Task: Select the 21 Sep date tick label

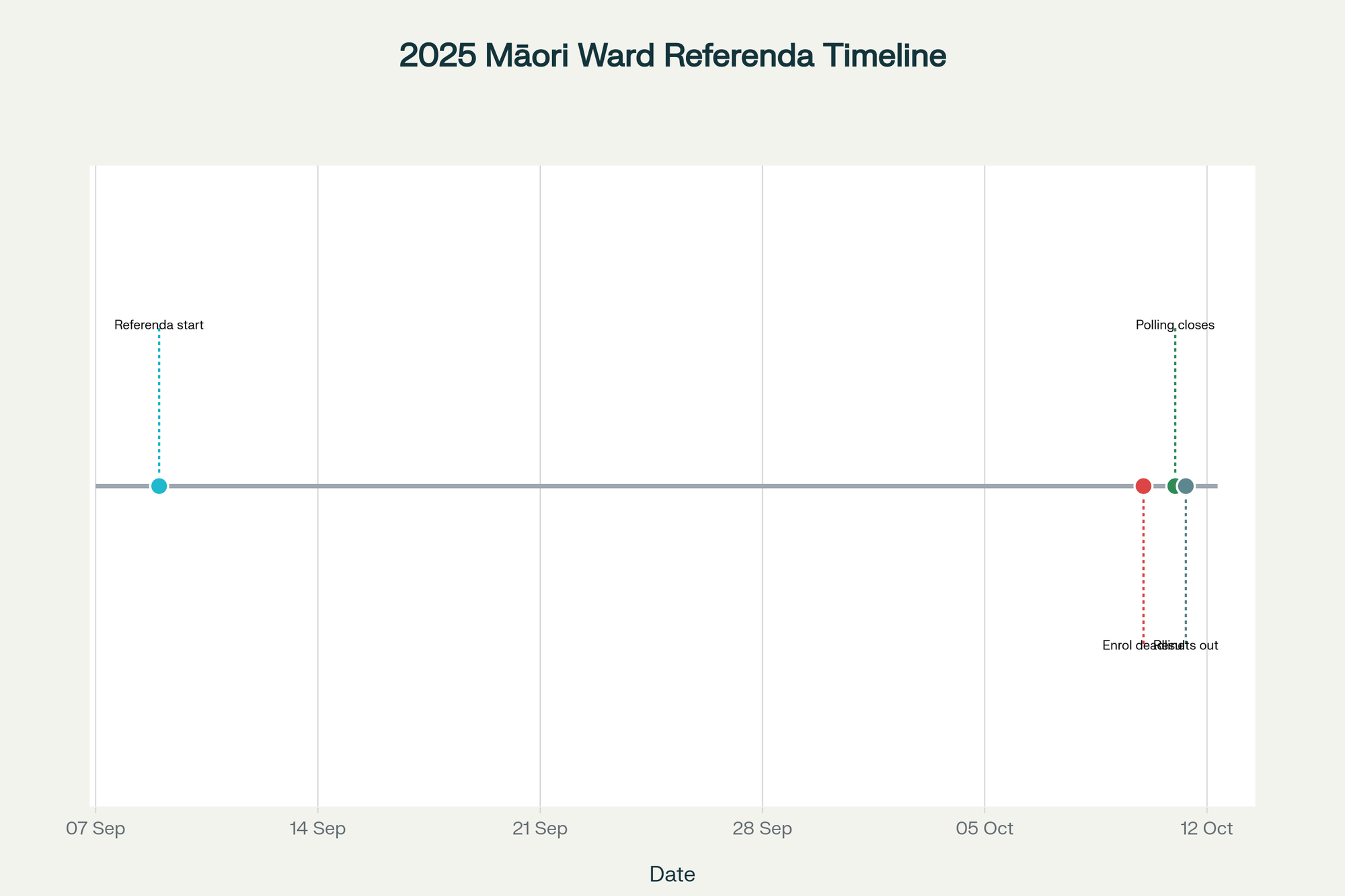Action: coord(540,829)
